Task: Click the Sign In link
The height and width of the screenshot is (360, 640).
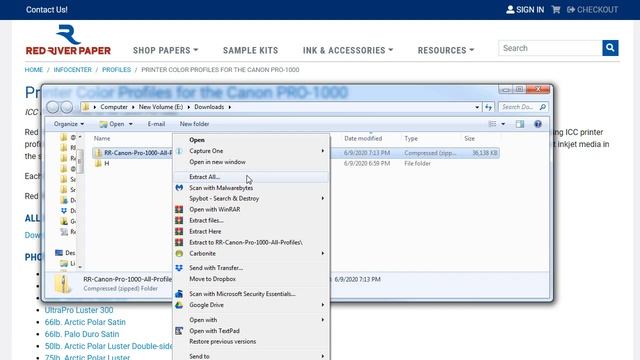Action: click(525, 9)
